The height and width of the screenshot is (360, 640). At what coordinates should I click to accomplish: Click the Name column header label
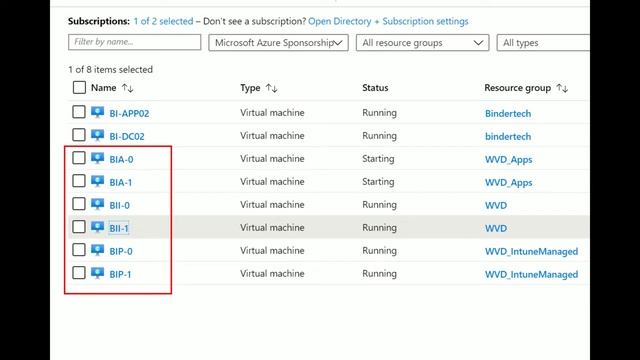click(x=104, y=88)
